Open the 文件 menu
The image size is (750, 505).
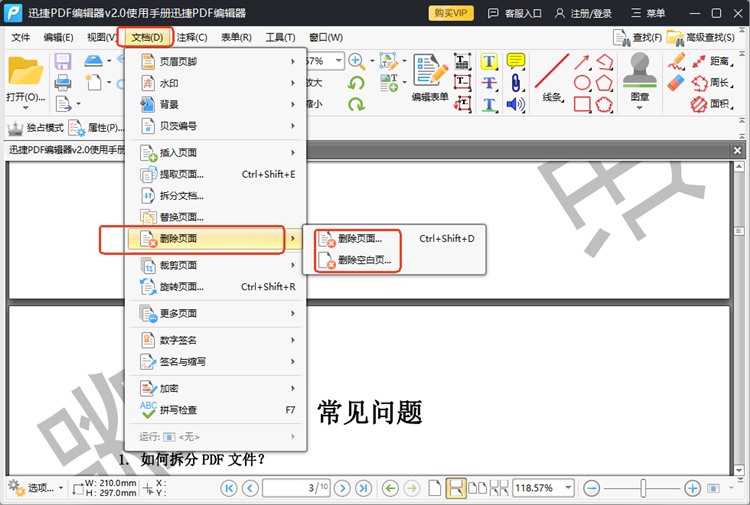pos(20,37)
